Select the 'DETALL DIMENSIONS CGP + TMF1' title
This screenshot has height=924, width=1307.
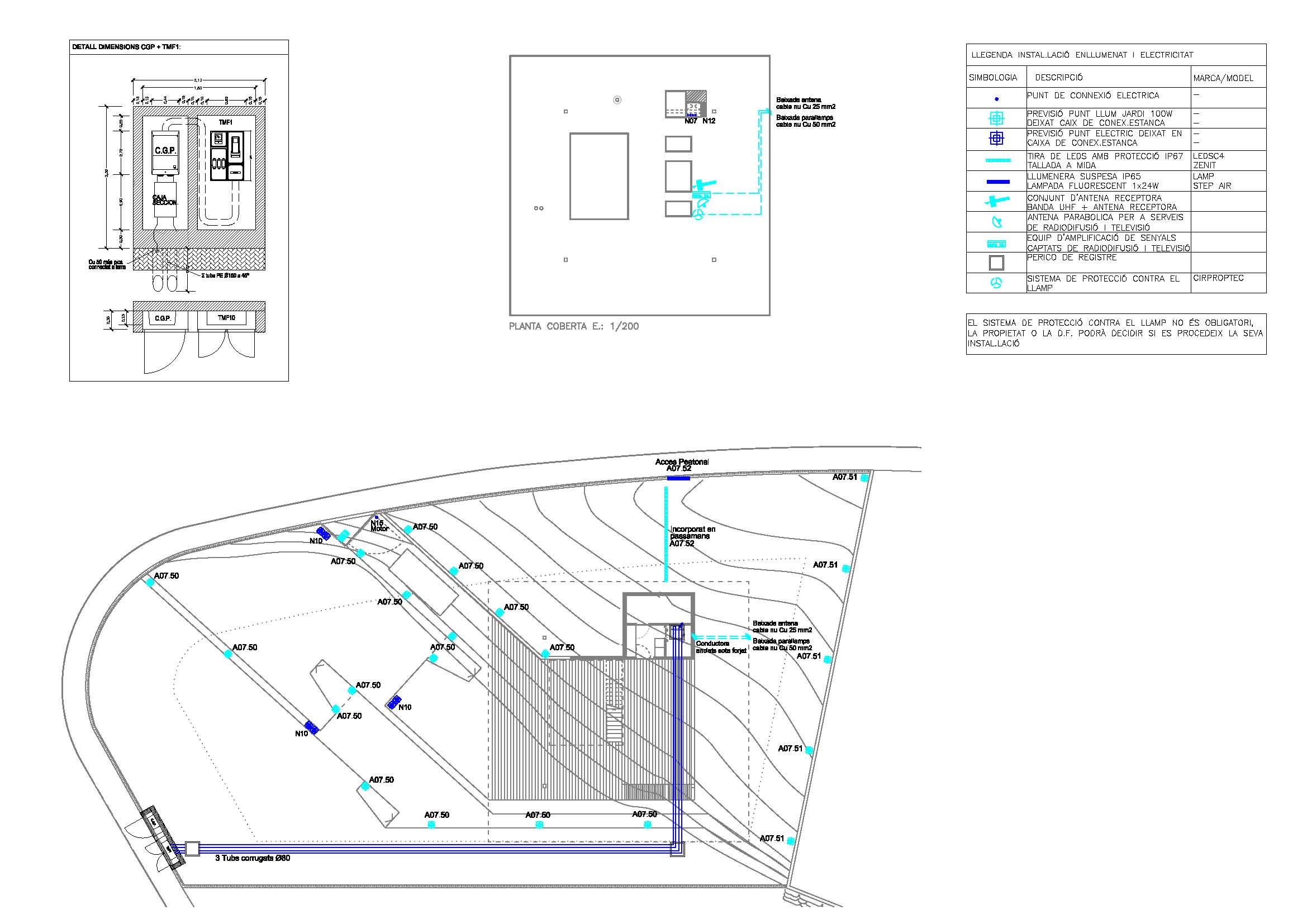click(x=126, y=47)
